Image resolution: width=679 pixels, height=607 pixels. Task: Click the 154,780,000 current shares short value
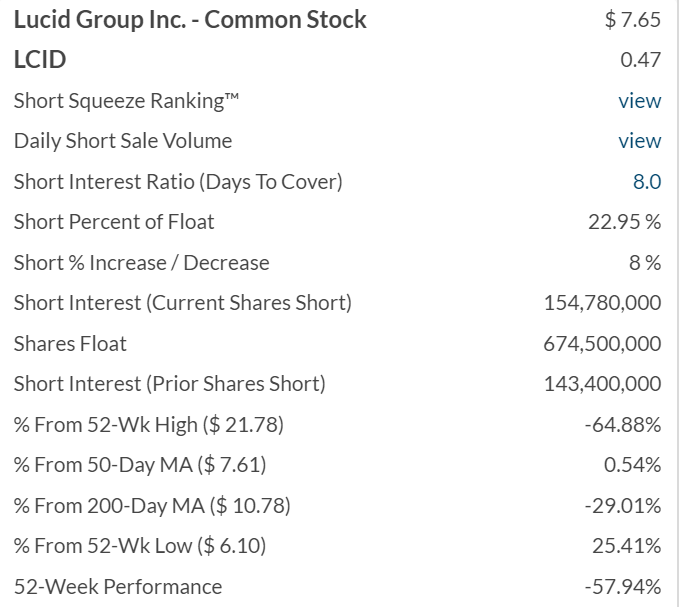[x=602, y=303]
